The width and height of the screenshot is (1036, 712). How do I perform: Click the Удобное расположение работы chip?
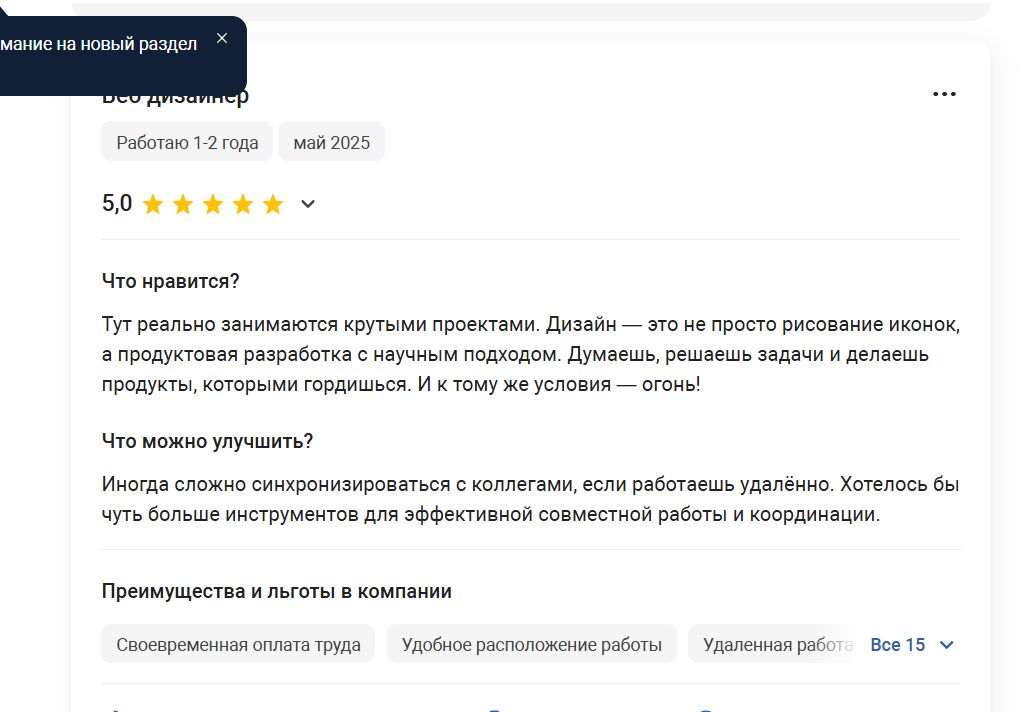coord(532,644)
